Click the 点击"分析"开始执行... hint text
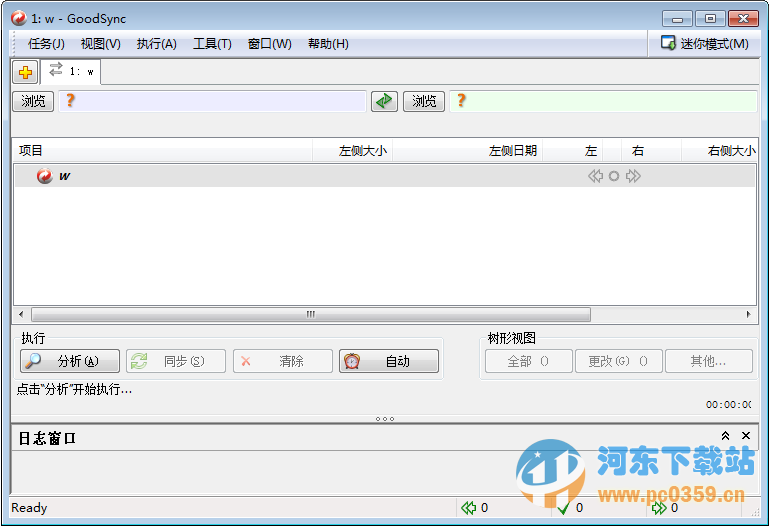The width and height of the screenshot is (770, 526). click(x=74, y=389)
